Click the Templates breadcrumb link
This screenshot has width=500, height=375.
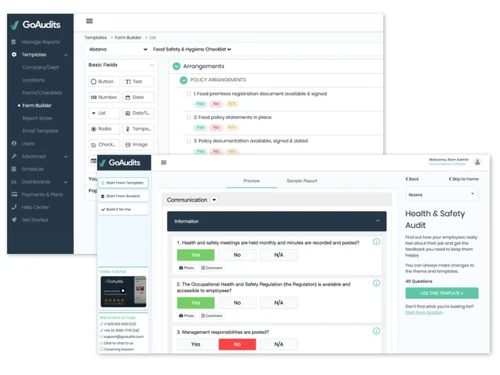pyautogui.click(x=96, y=37)
